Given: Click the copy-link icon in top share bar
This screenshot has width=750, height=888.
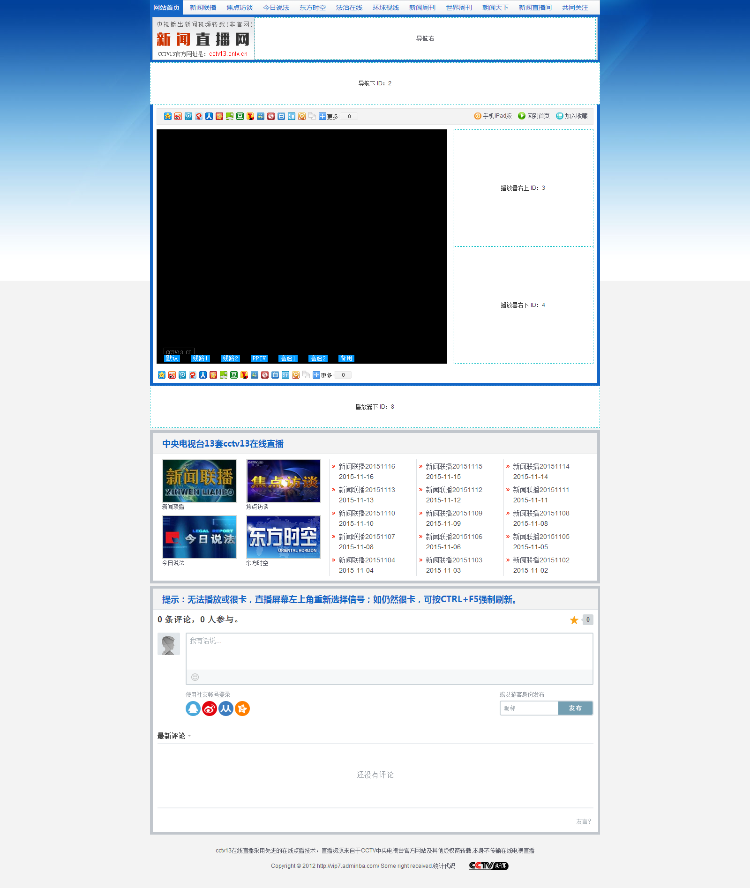Looking at the screenshot, I should 312,116.
